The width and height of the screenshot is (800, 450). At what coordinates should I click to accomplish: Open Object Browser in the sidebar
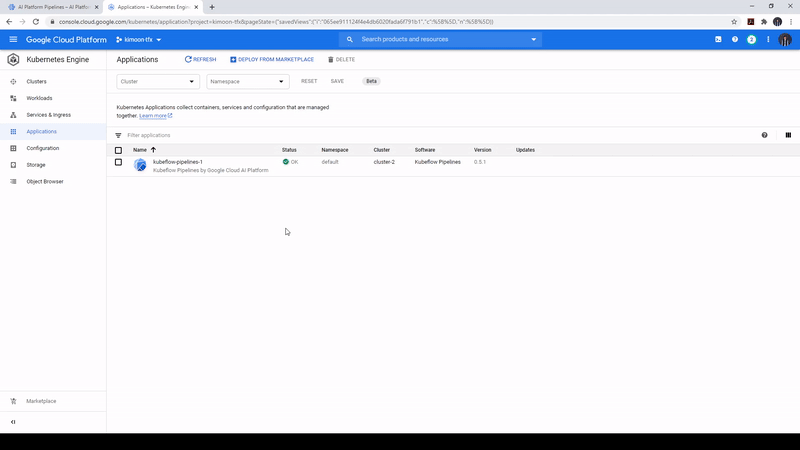point(45,182)
